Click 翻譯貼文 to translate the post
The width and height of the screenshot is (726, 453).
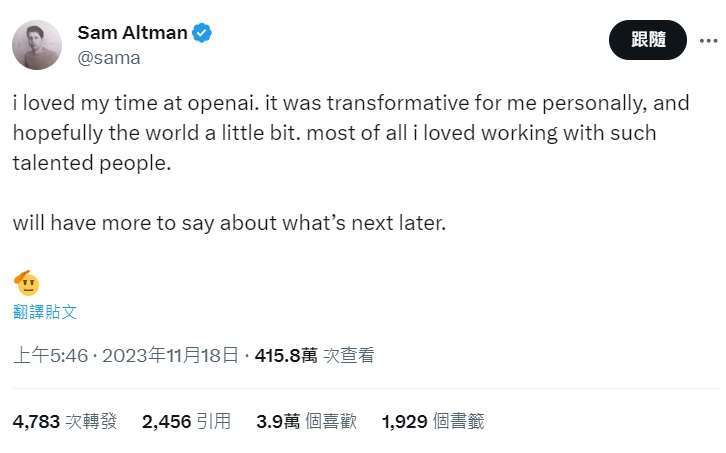[x=45, y=311]
